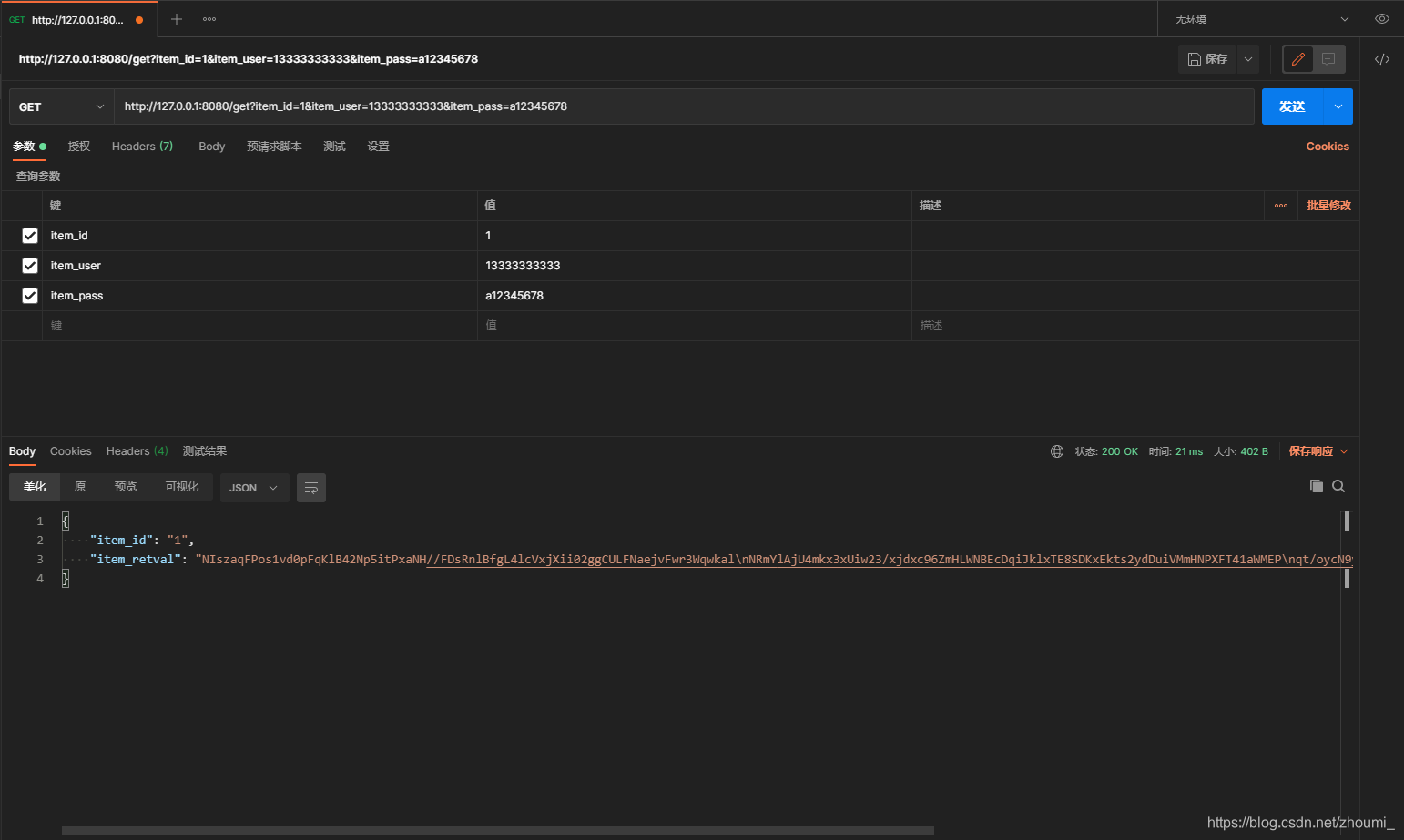Expand the send button dropdown arrow
1404x840 pixels.
[x=1338, y=106]
